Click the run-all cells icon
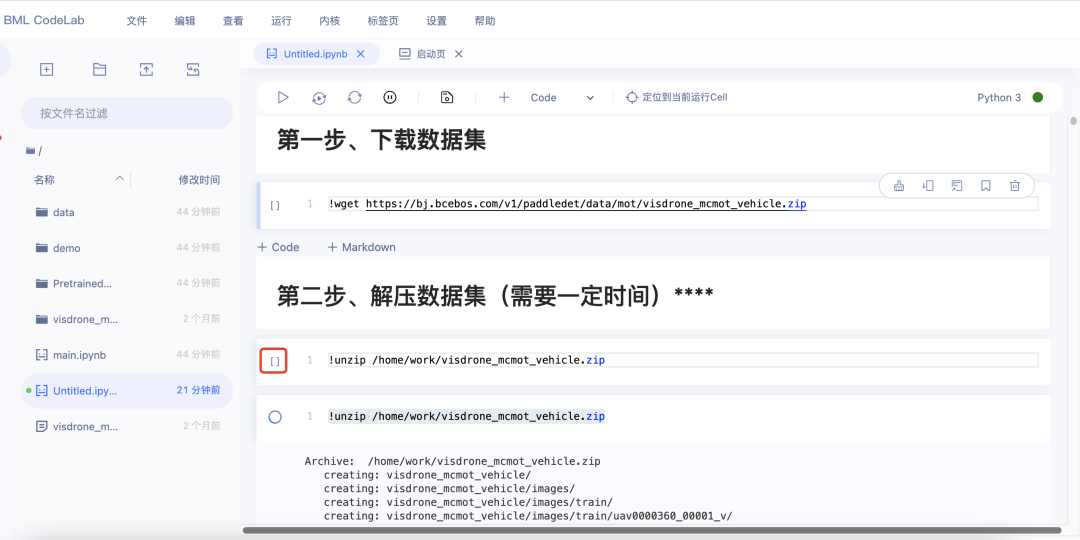Viewport: 1080px width, 540px height. tap(319, 98)
